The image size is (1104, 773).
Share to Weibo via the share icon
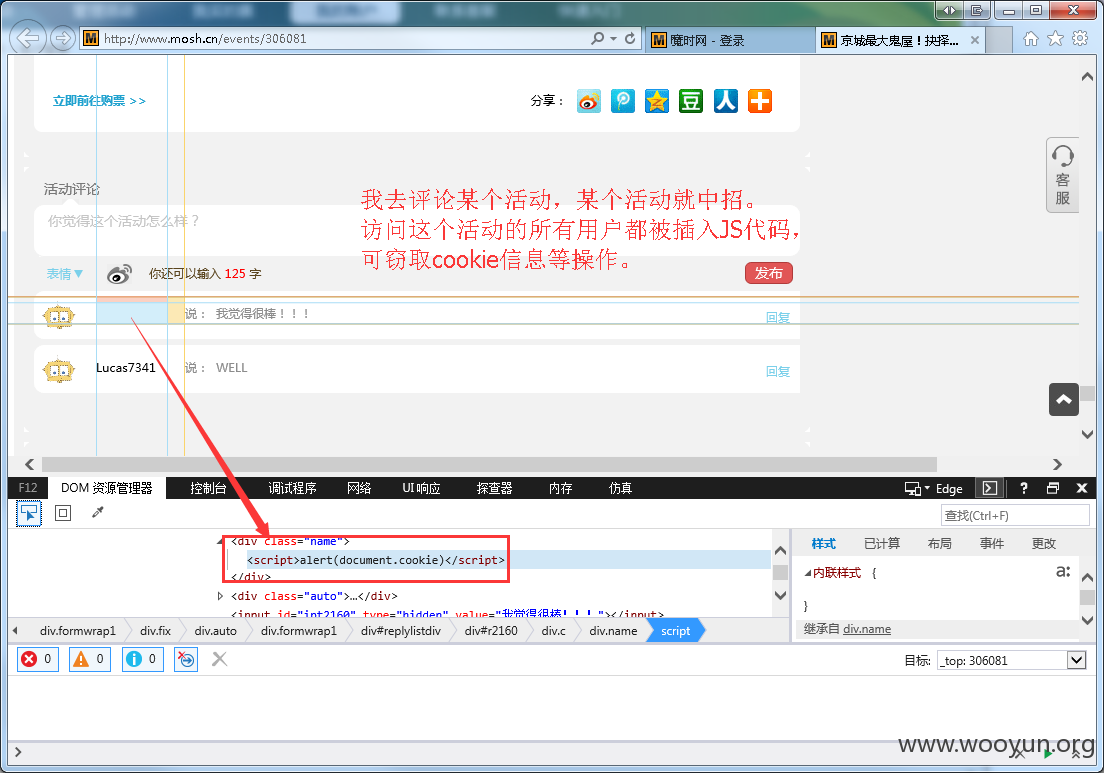click(x=589, y=101)
